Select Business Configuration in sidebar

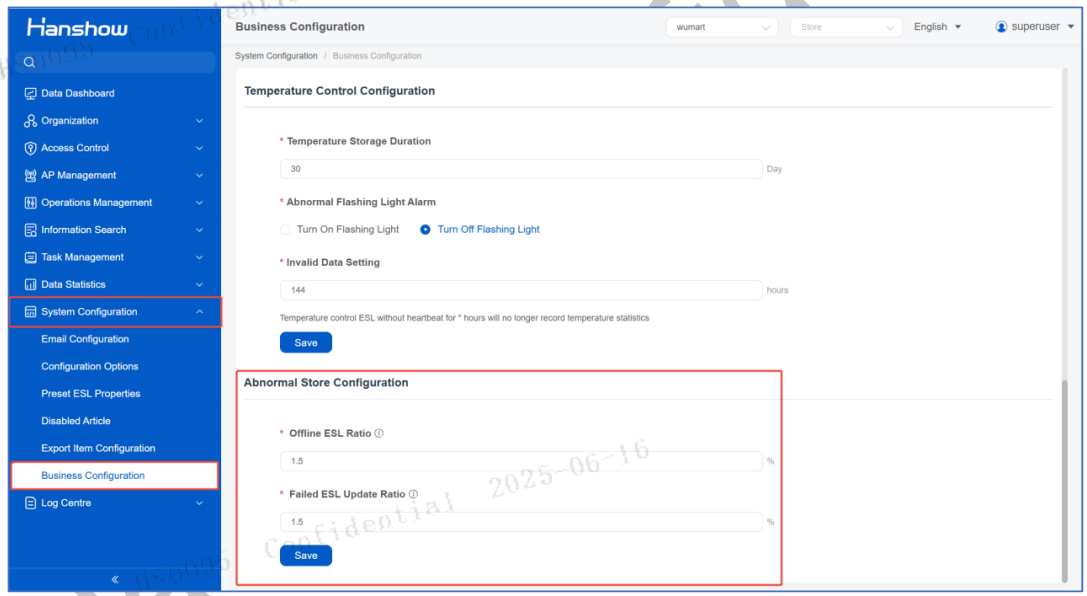[115, 475]
